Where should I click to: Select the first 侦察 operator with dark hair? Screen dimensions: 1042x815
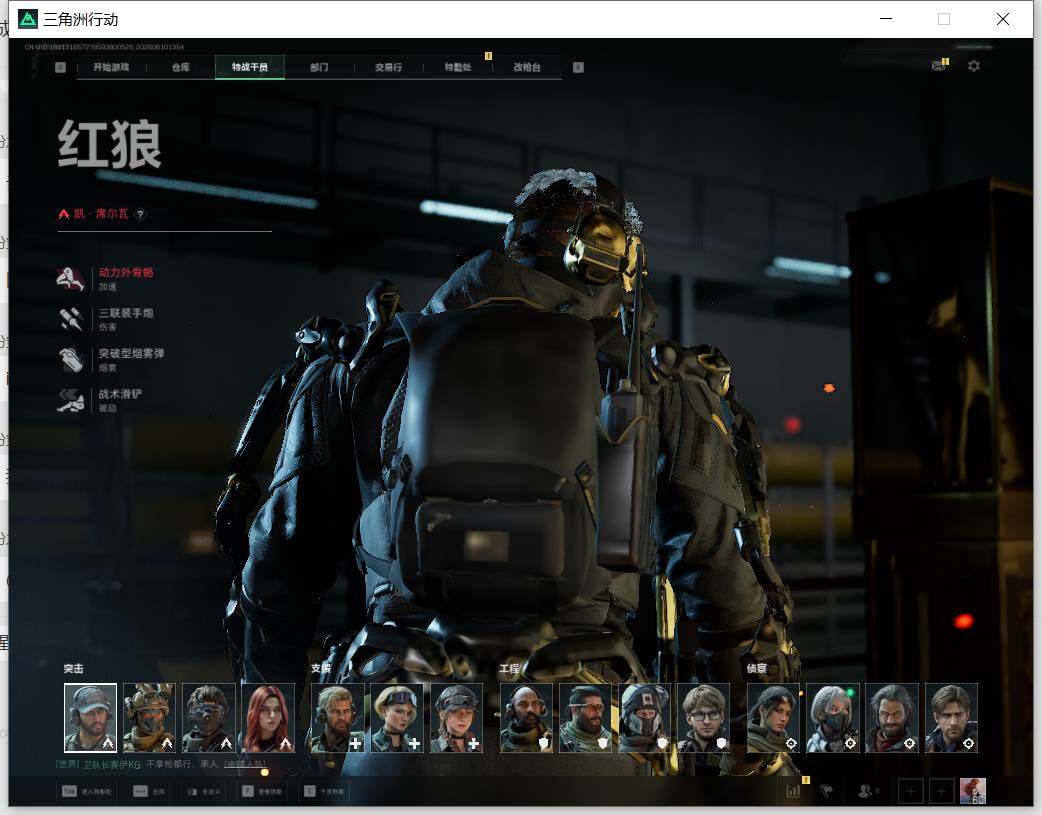click(x=774, y=718)
